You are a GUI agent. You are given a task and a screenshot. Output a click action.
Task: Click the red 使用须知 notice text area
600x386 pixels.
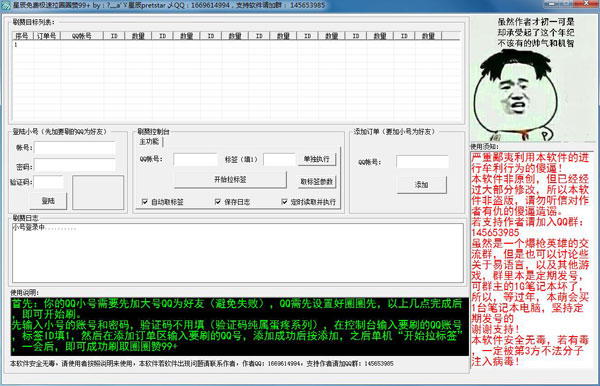pos(531,259)
